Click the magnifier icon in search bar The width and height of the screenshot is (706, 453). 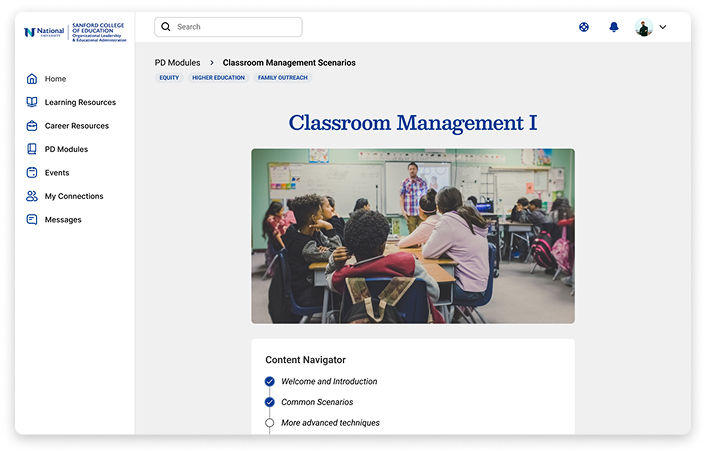pyautogui.click(x=166, y=27)
